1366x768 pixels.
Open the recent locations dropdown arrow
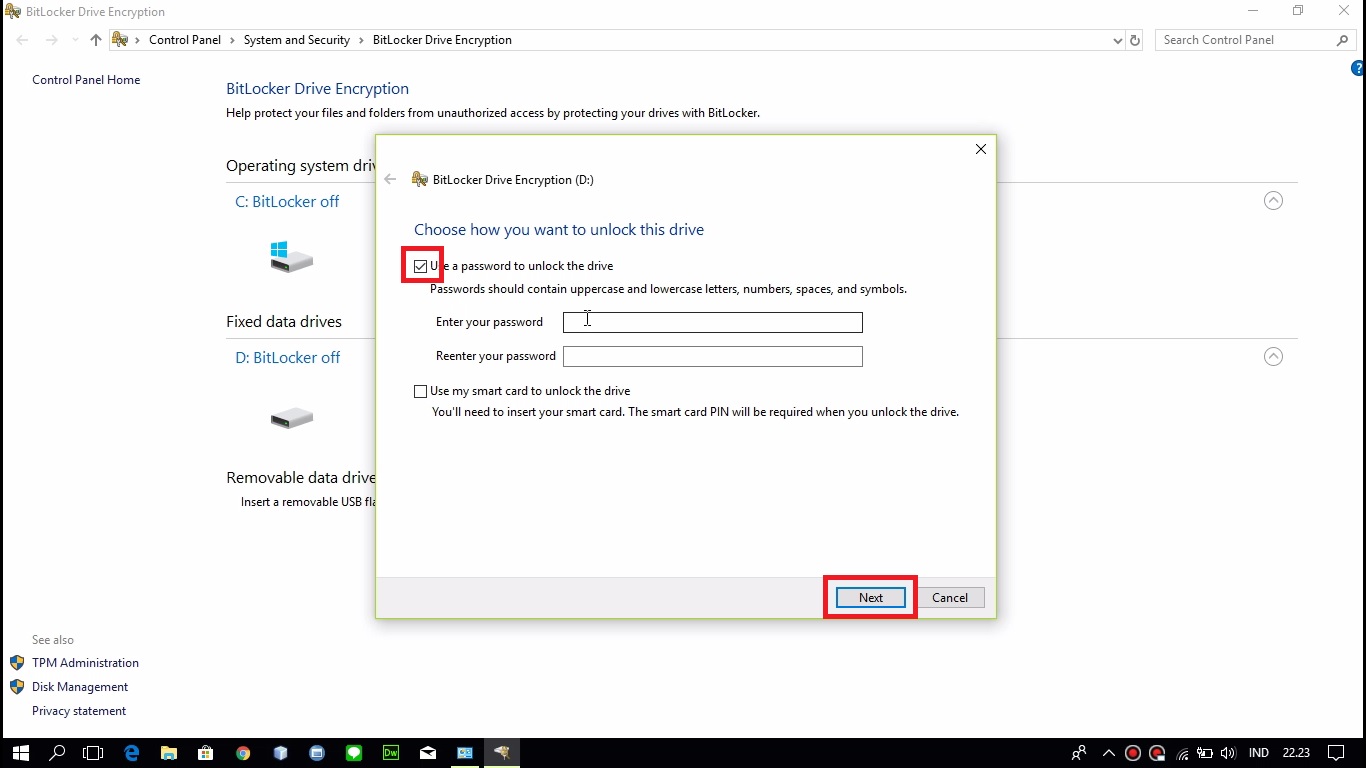tap(75, 40)
